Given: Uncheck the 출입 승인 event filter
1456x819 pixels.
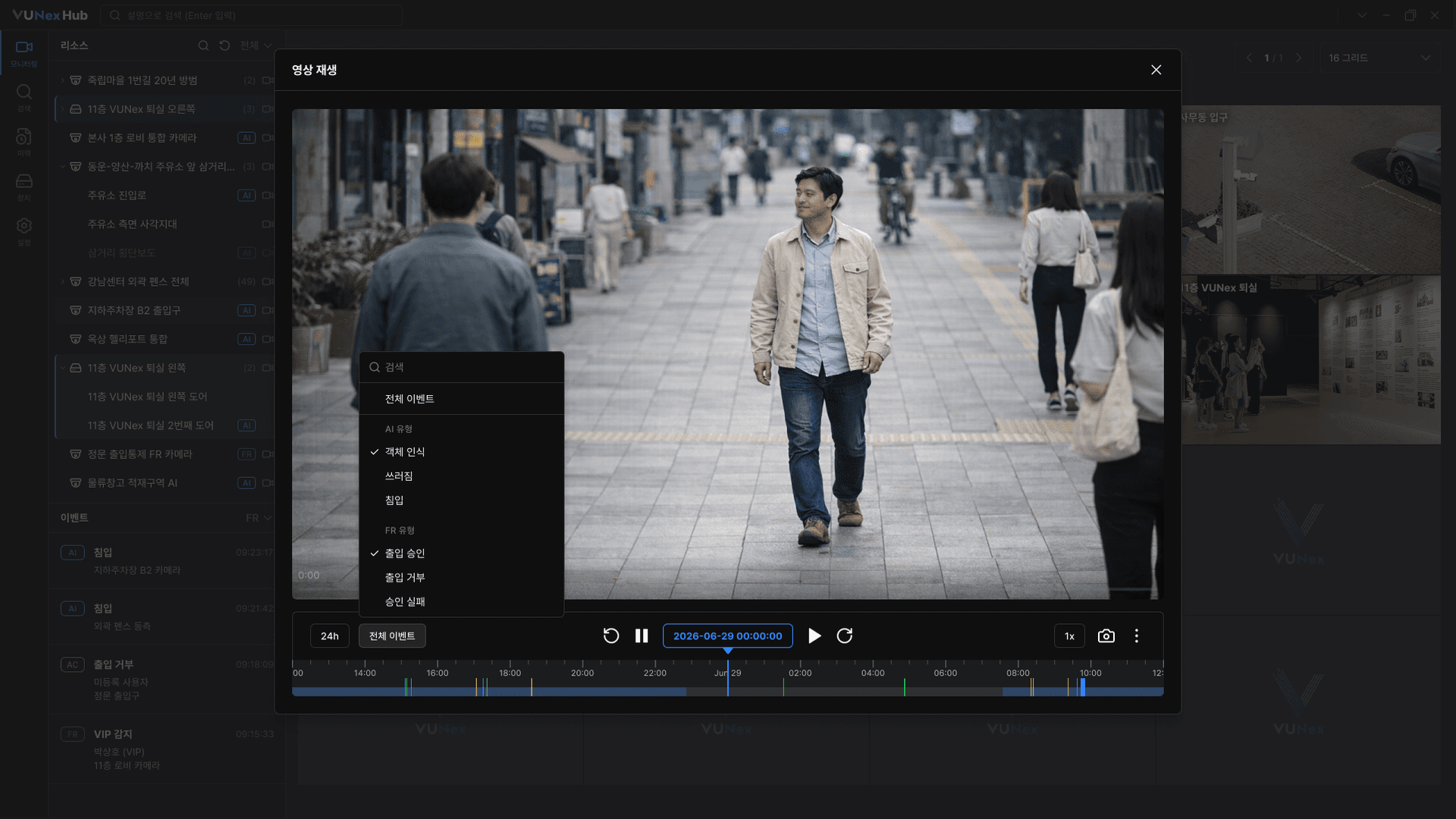Looking at the screenshot, I should (461, 554).
